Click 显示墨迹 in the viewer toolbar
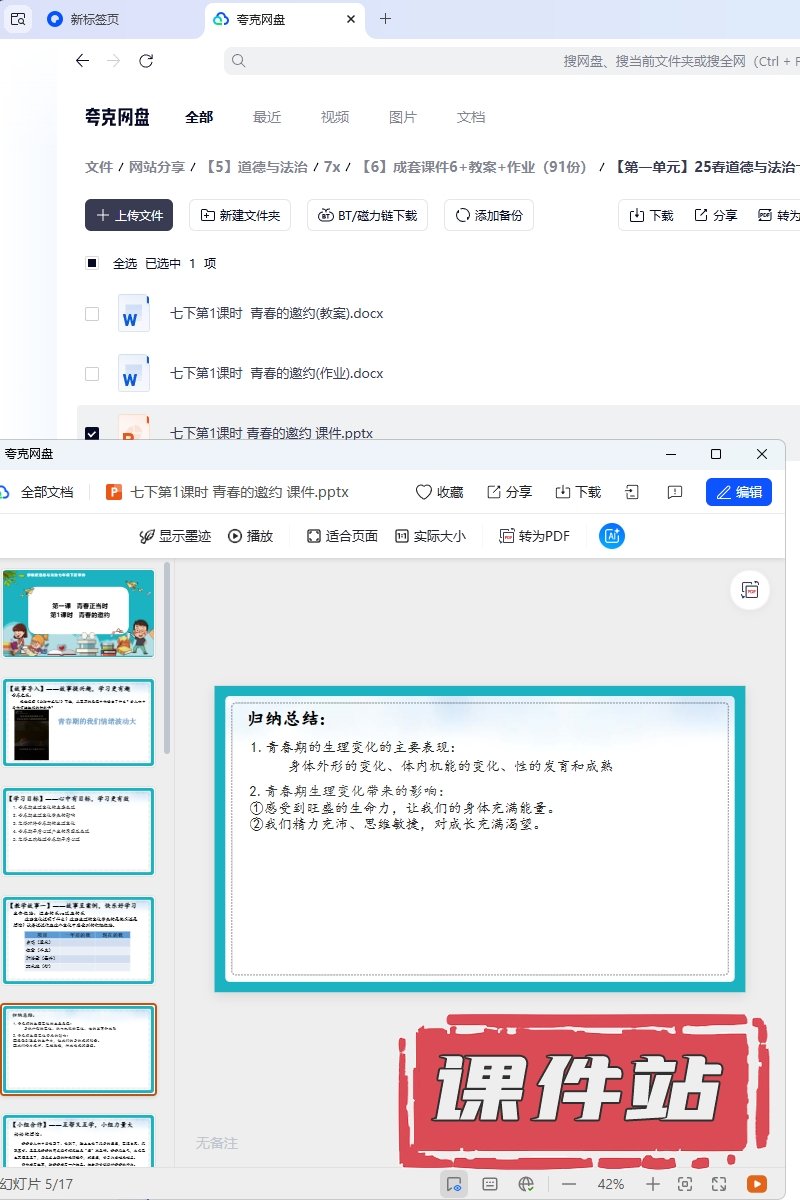The height and width of the screenshot is (1200, 800). [175, 536]
